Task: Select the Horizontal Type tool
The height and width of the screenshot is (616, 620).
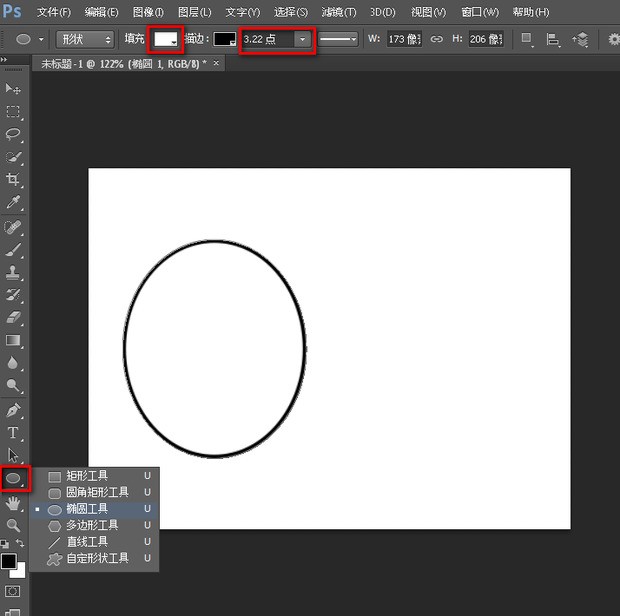Action: tap(14, 433)
